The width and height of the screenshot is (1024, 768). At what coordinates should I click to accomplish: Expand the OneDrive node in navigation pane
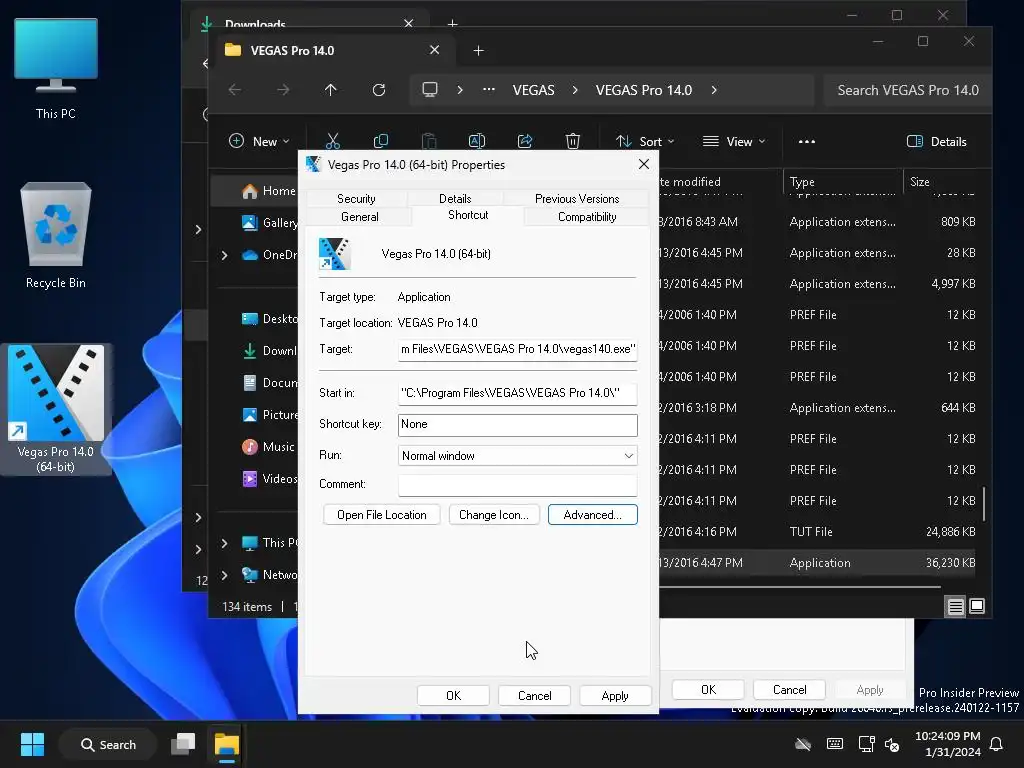point(225,255)
